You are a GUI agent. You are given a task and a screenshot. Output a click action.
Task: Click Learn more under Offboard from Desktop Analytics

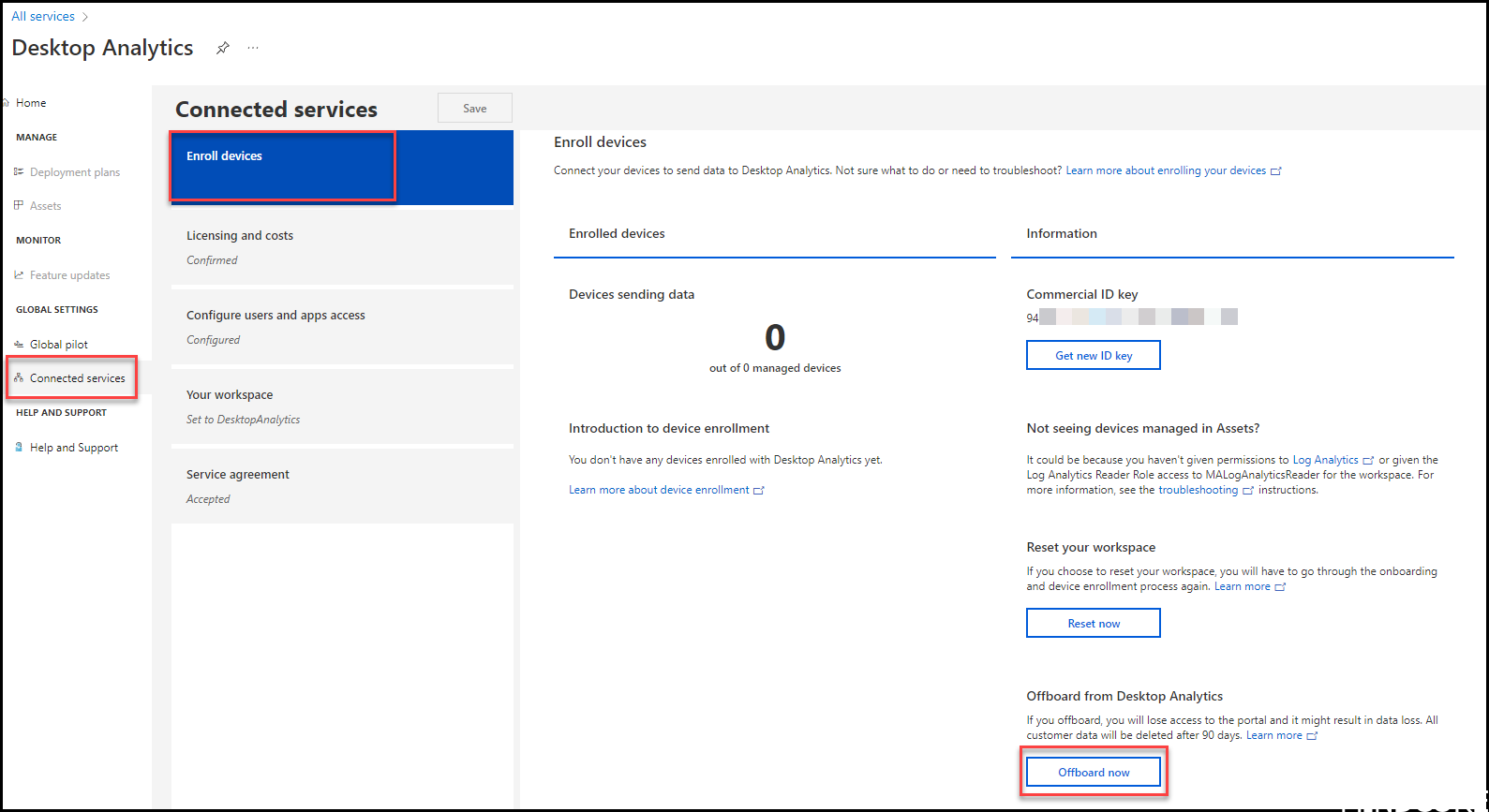(1274, 735)
